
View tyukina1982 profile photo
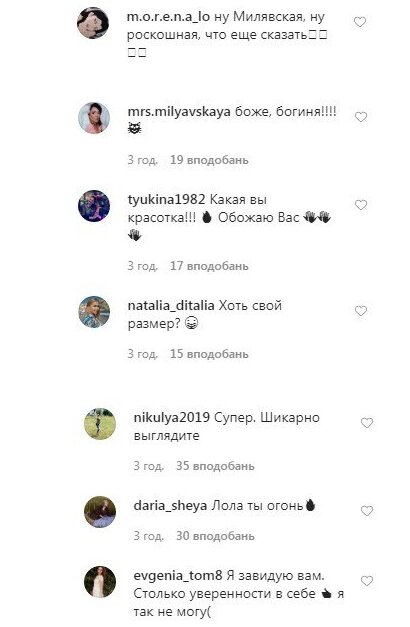94,206
